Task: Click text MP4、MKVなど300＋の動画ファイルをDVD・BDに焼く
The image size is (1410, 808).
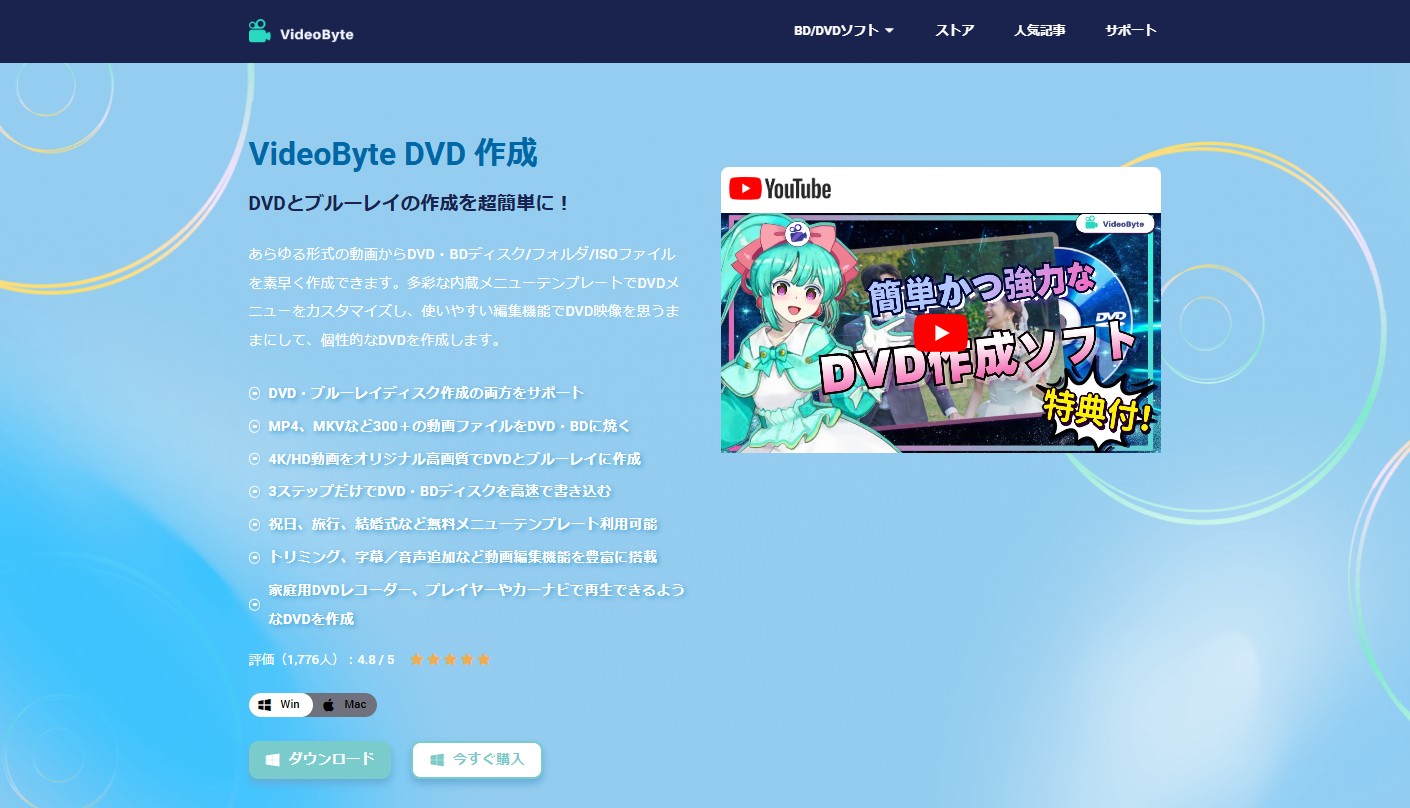Action: pyautogui.click(x=449, y=426)
